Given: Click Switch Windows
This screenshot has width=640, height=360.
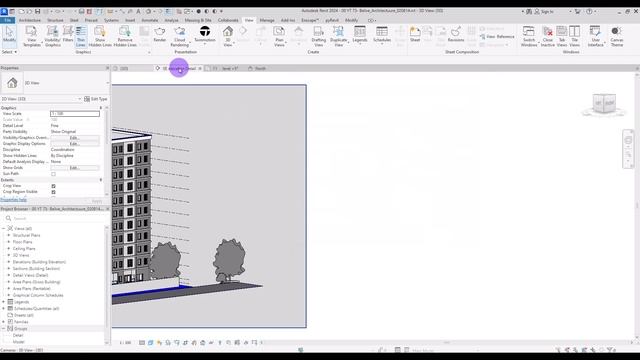Looking at the screenshot, I should [529, 36].
